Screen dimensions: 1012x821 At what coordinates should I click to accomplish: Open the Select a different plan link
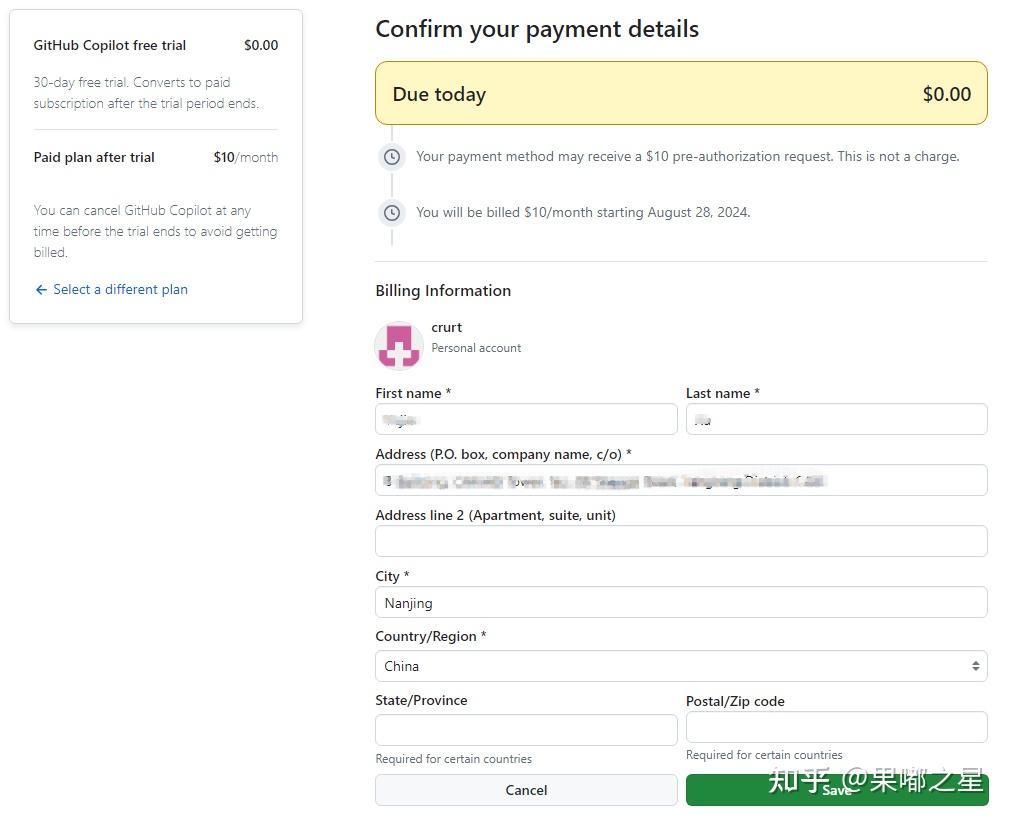click(120, 290)
